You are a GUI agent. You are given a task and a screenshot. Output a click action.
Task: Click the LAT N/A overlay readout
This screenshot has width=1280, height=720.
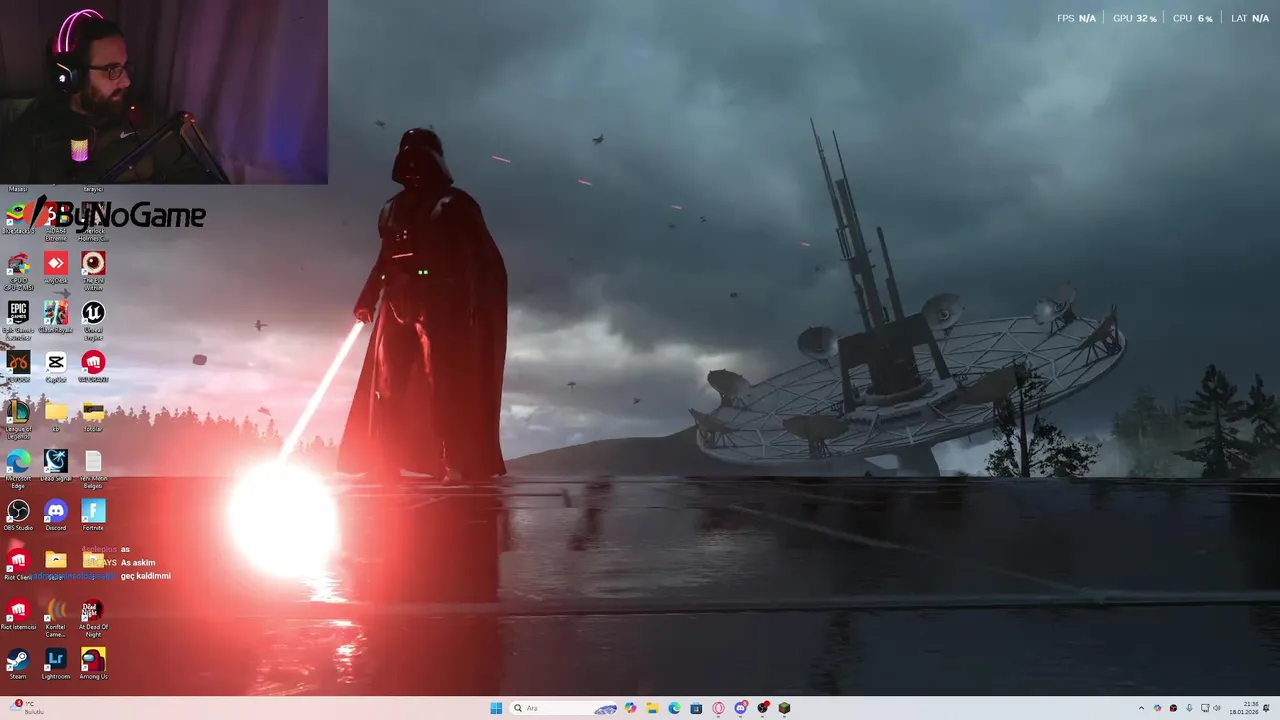pos(1250,18)
